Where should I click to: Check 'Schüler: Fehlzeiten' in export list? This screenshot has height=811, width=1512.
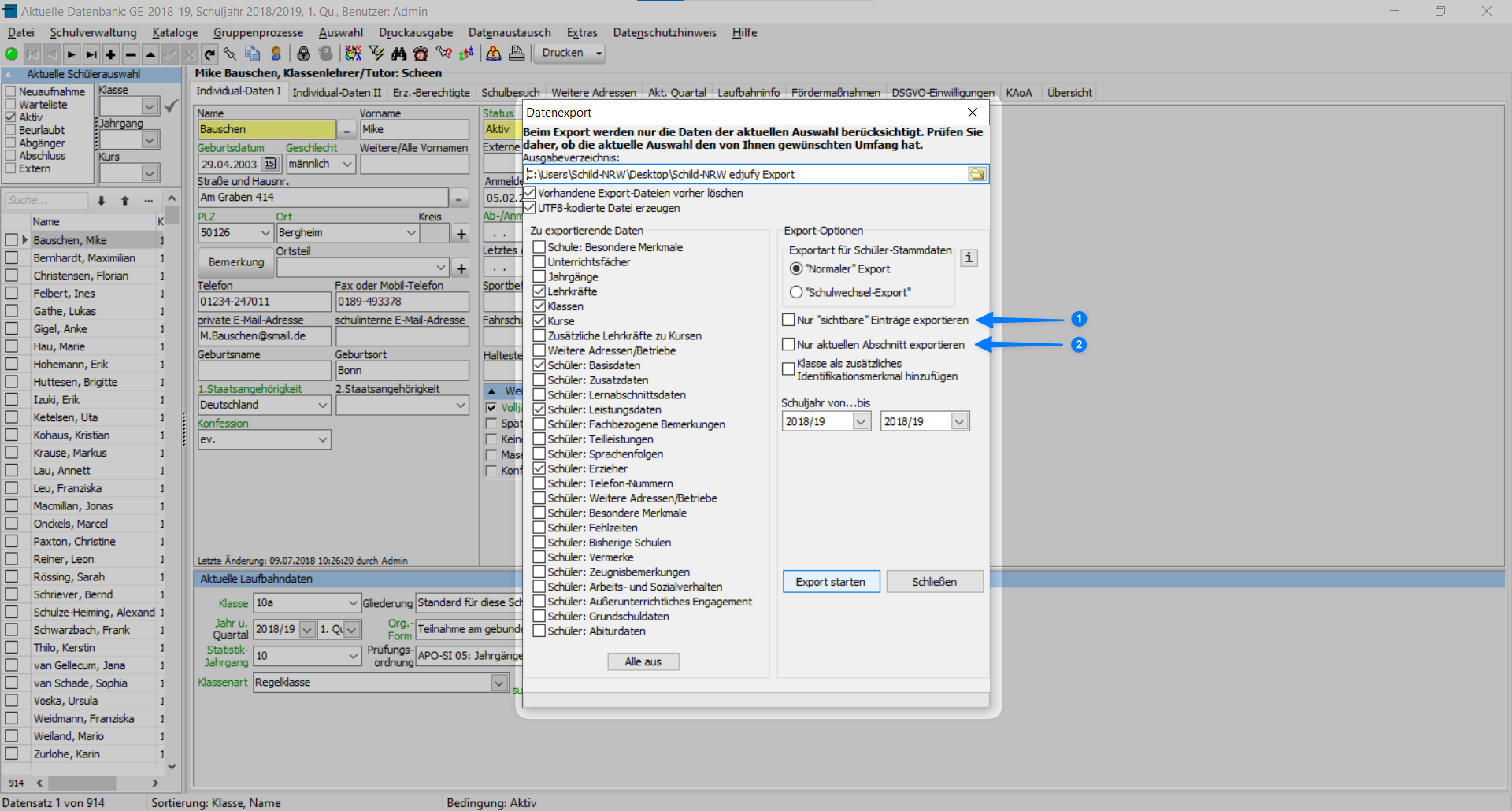539,528
